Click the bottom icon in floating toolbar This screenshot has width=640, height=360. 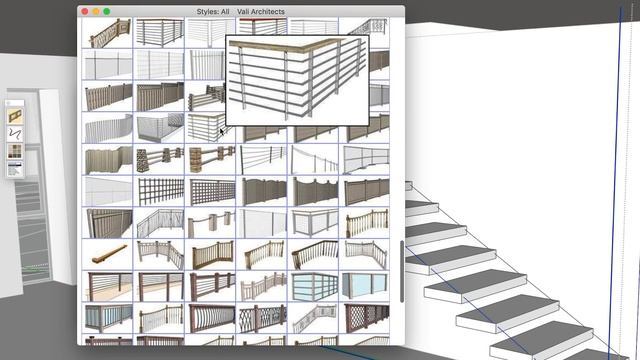pyautogui.click(x=15, y=169)
